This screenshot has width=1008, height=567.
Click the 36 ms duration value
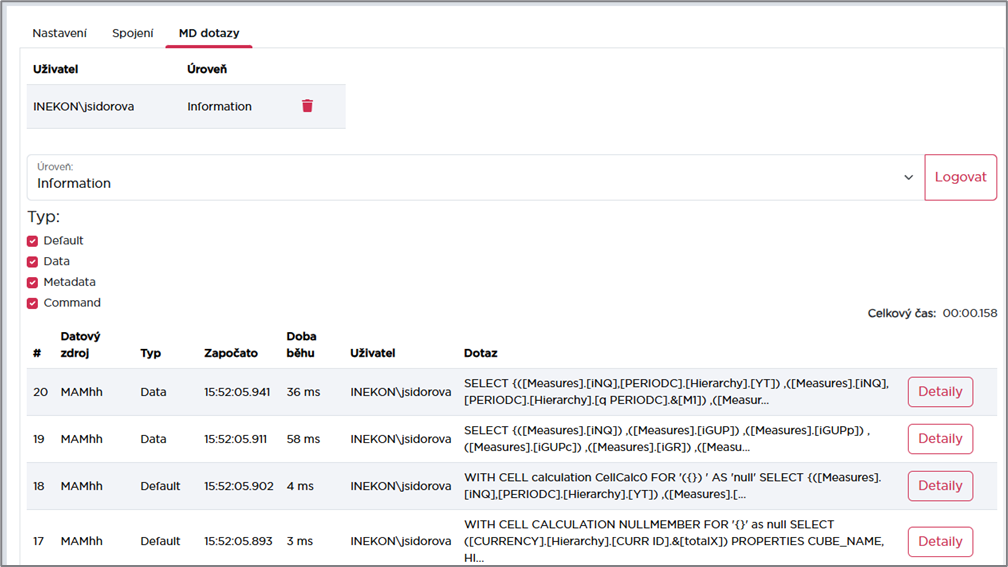point(303,392)
